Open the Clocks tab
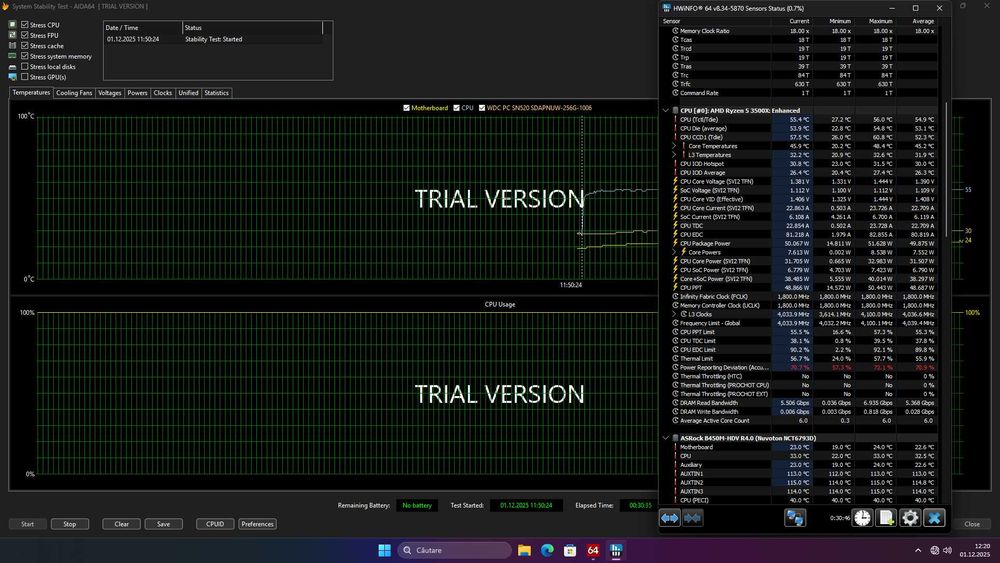 click(163, 93)
